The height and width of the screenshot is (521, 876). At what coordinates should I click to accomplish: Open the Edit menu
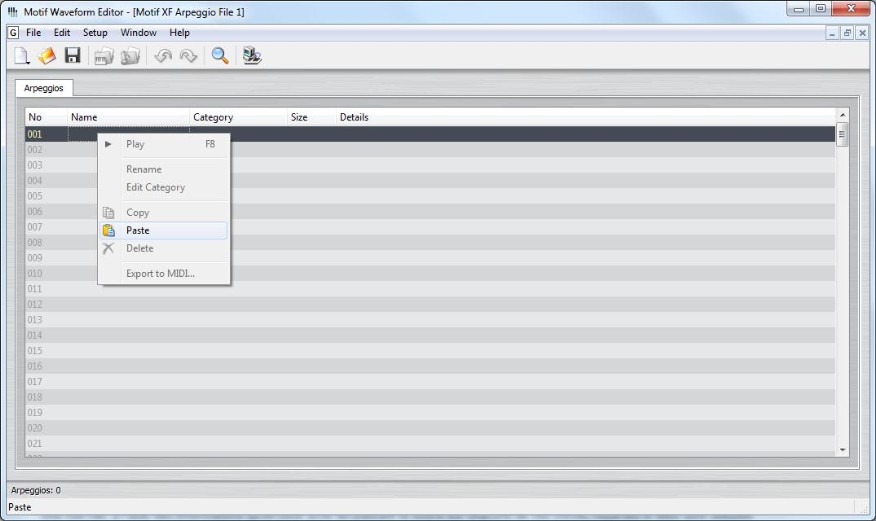coord(61,32)
